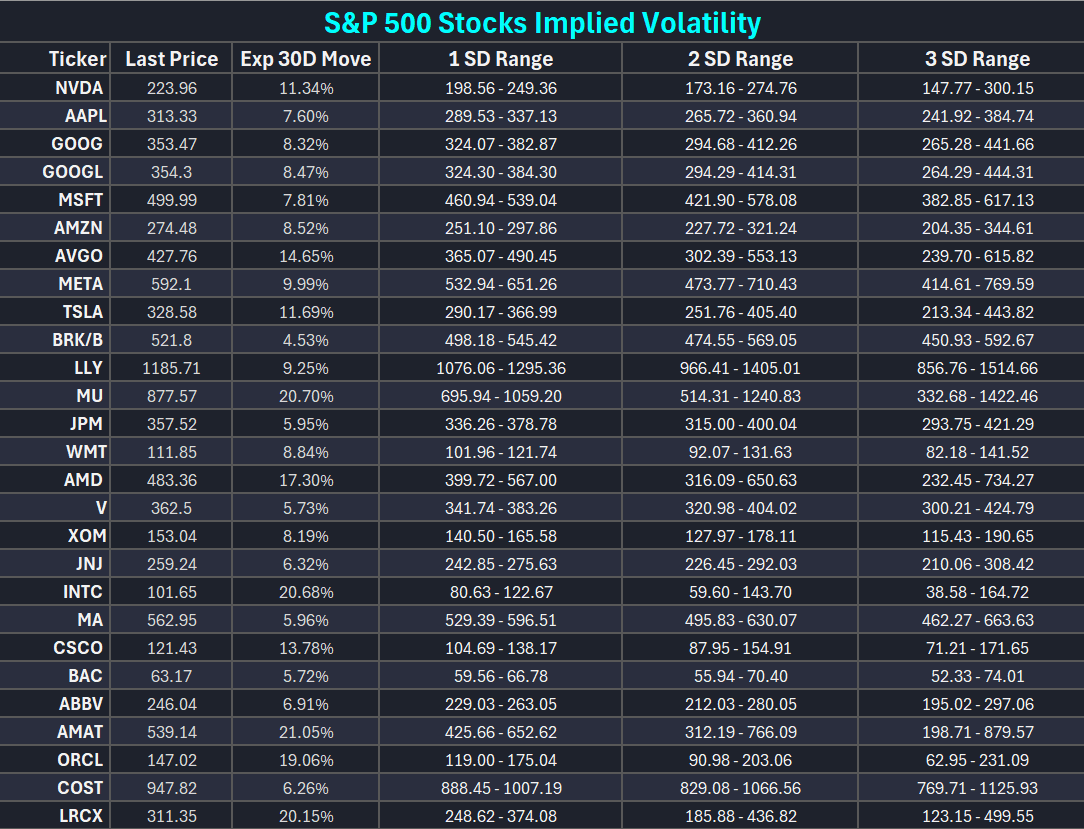Select LLY last price 1185.71
This screenshot has height=829, width=1084.
pos(171,369)
